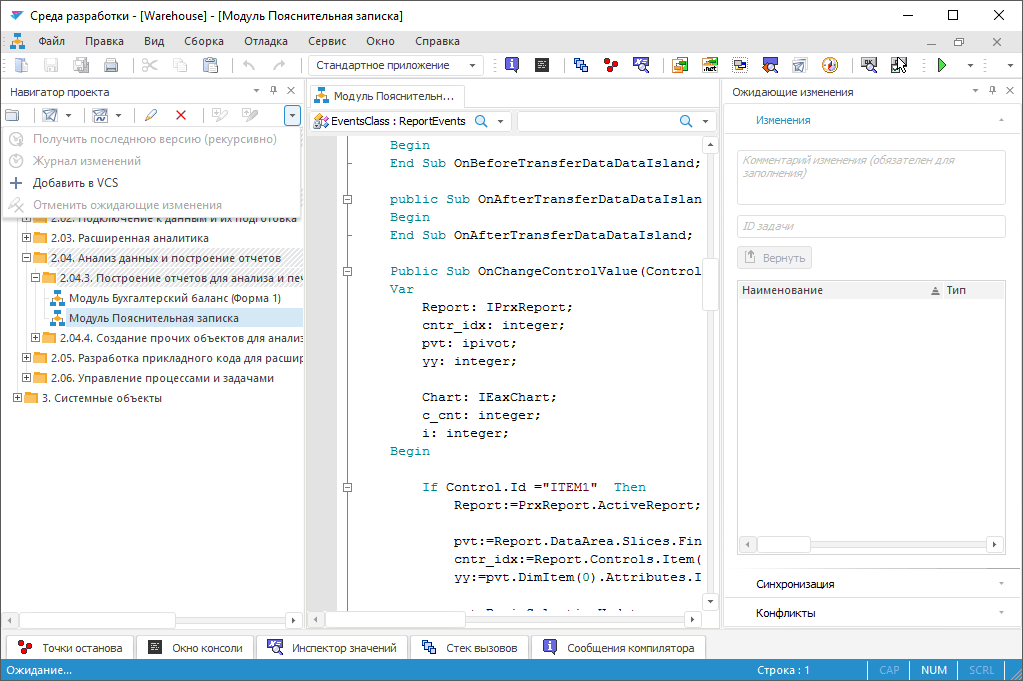Click the call stack toolbar icon
The image size is (1023, 681).
click(580, 65)
